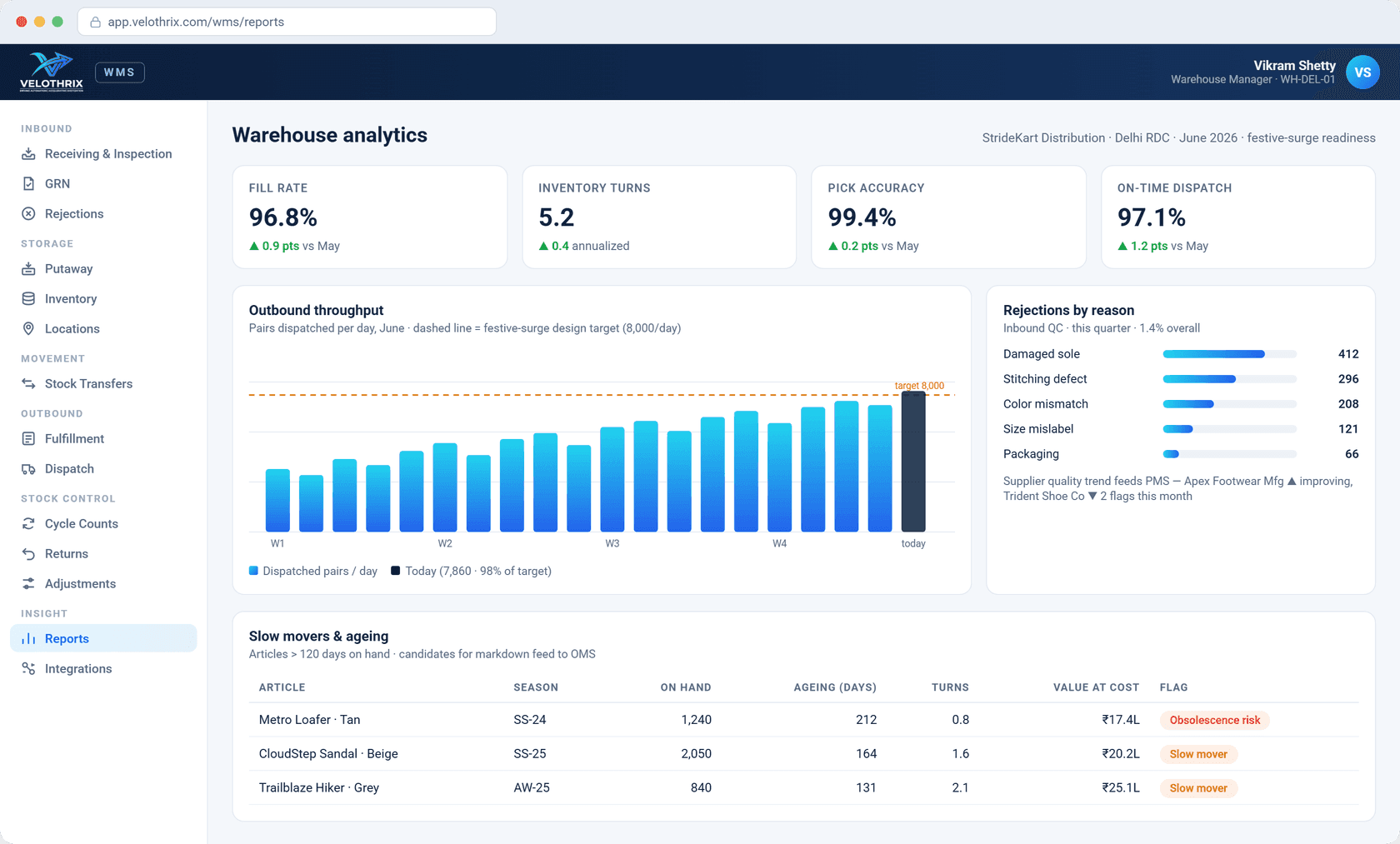Click the 'CloudStep Sandal · Beige' article
1400x844 pixels.
coord(328,754)
